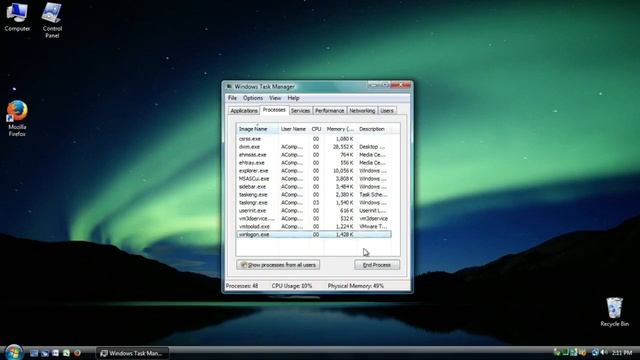Select the Recycle Bin on the desktop
Viewport: 640px width, 360px height.
614,312
